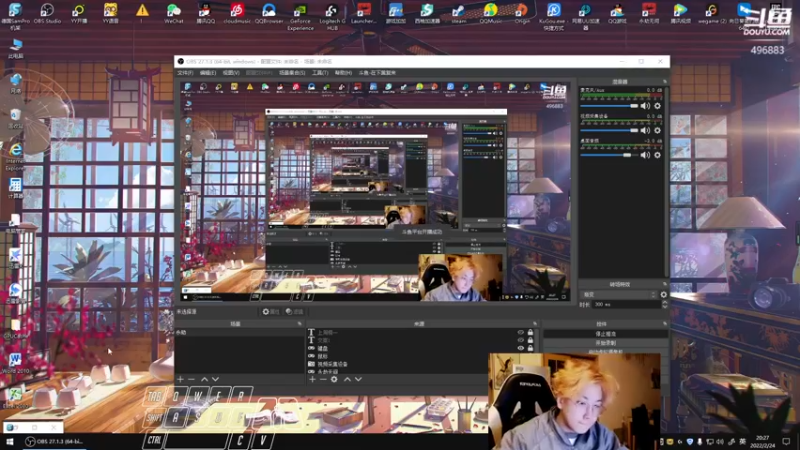The height and width of the screenshot is (450, 800).
Task: Open the OBS Studio desktop shortcut
Action: point(47,13)
